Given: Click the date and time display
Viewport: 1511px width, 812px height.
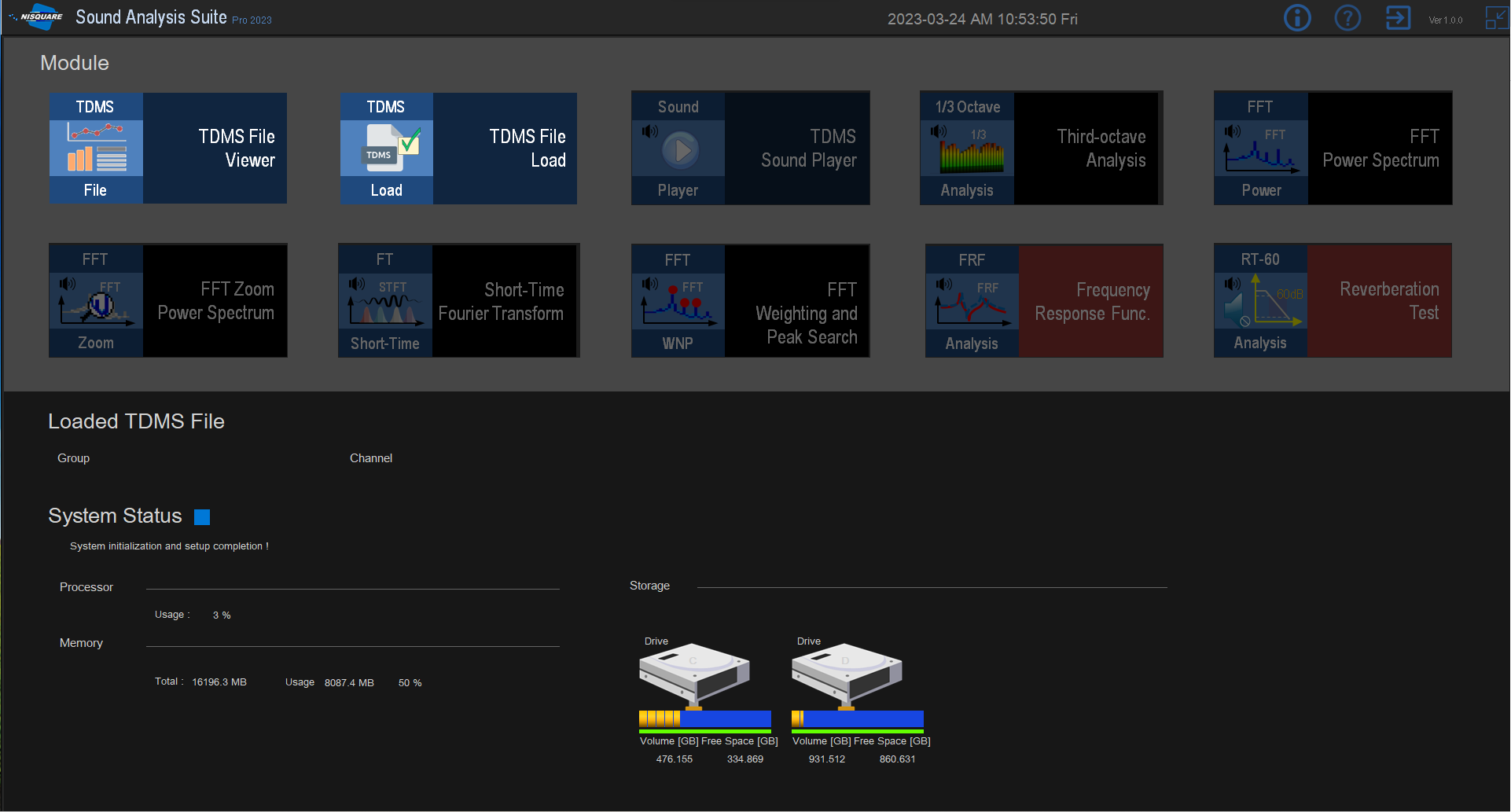Looking at the screenshot, I should click(983, 19).
